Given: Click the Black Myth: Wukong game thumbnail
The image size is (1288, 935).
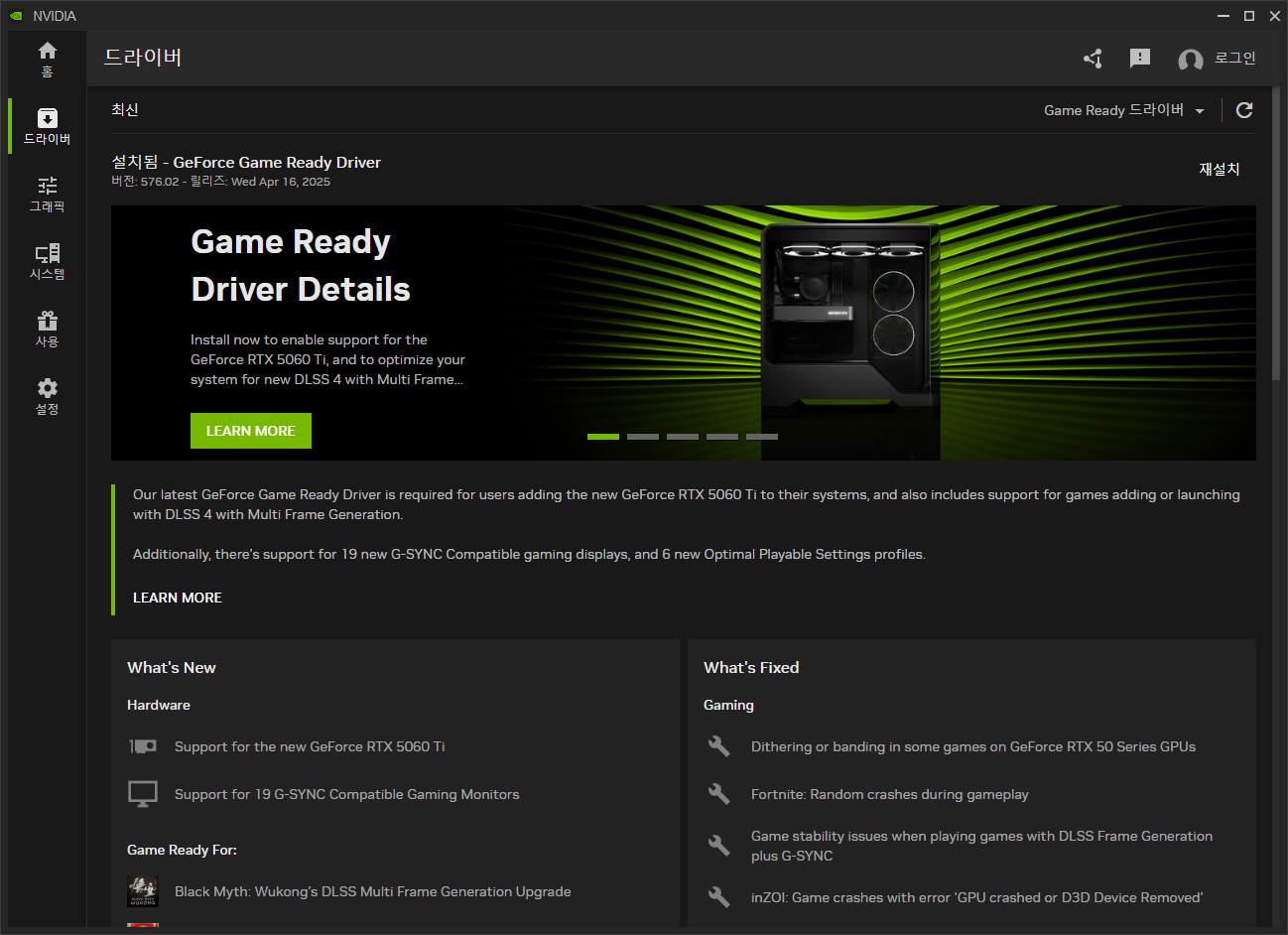Looking at the screenshot, I should pos(143,891).
